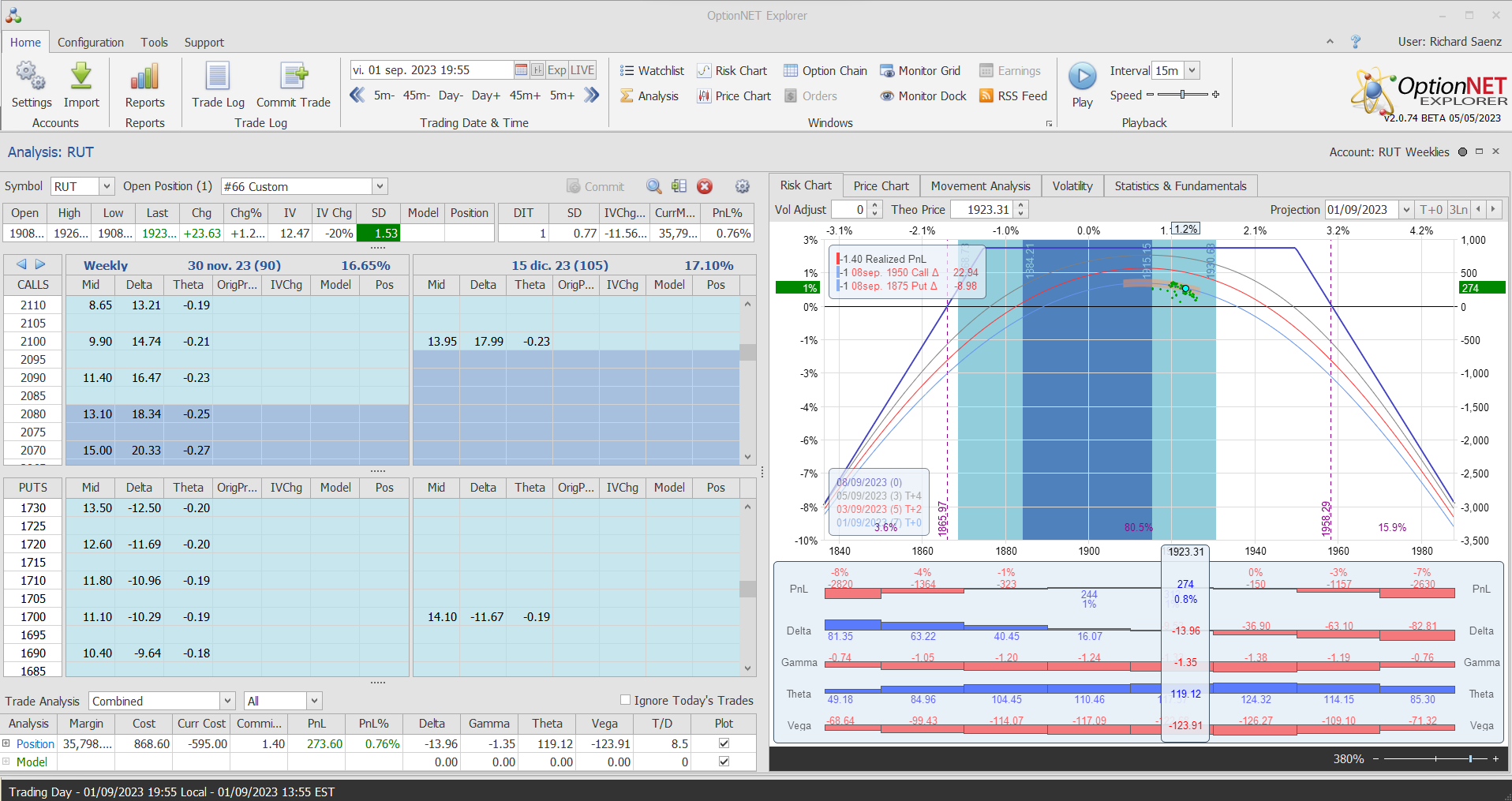This screenshot has height=801, width=1512.
Task: Click the Commit Trade icon
Action: (x=293, y=77)
